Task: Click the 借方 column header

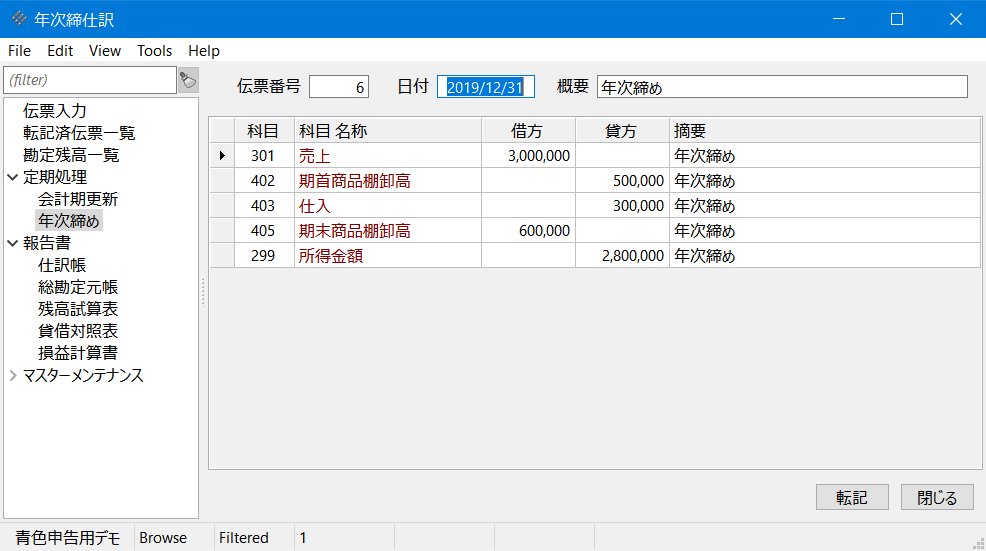Action: [528, 131]
